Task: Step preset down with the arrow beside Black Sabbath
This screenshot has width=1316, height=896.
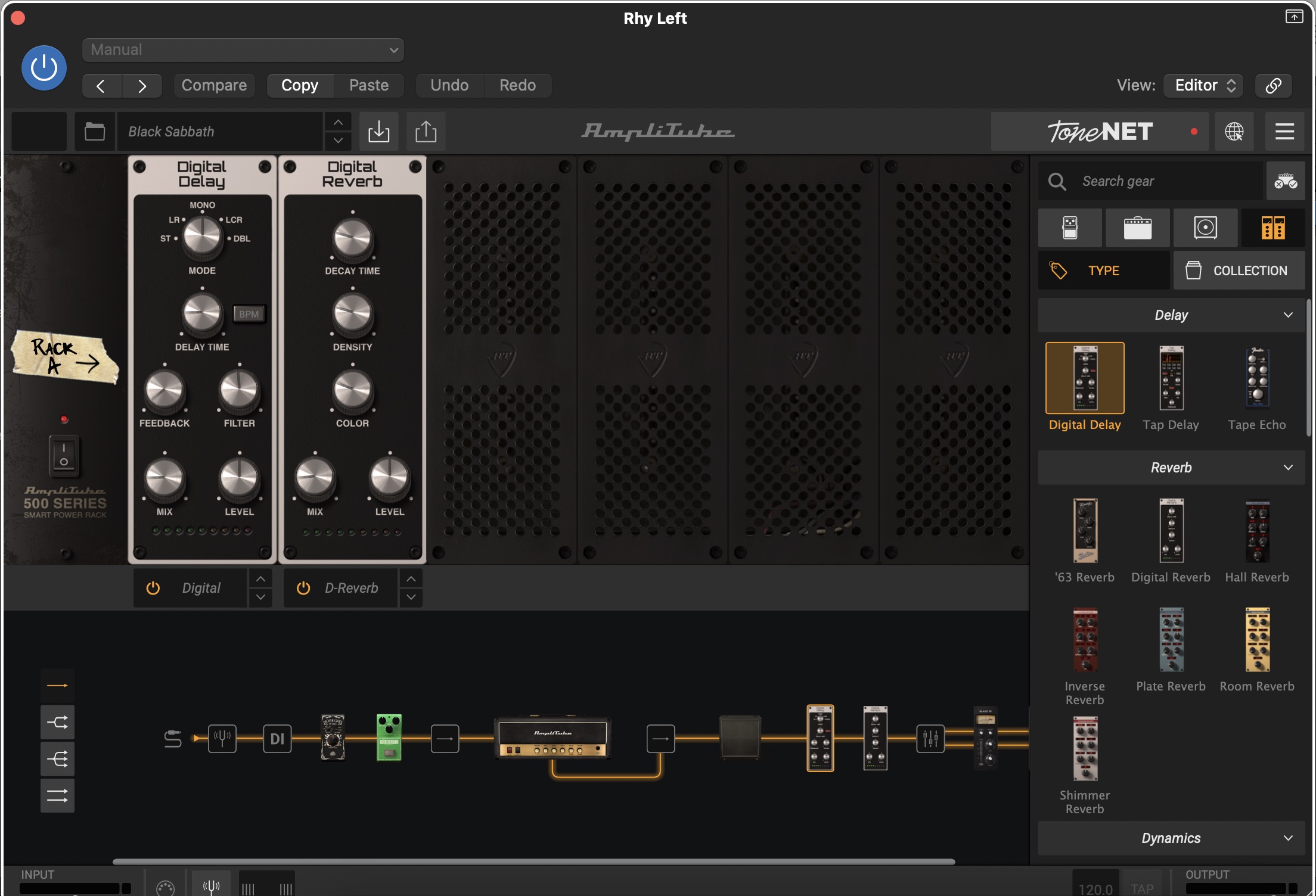Action: coord(338,141)
